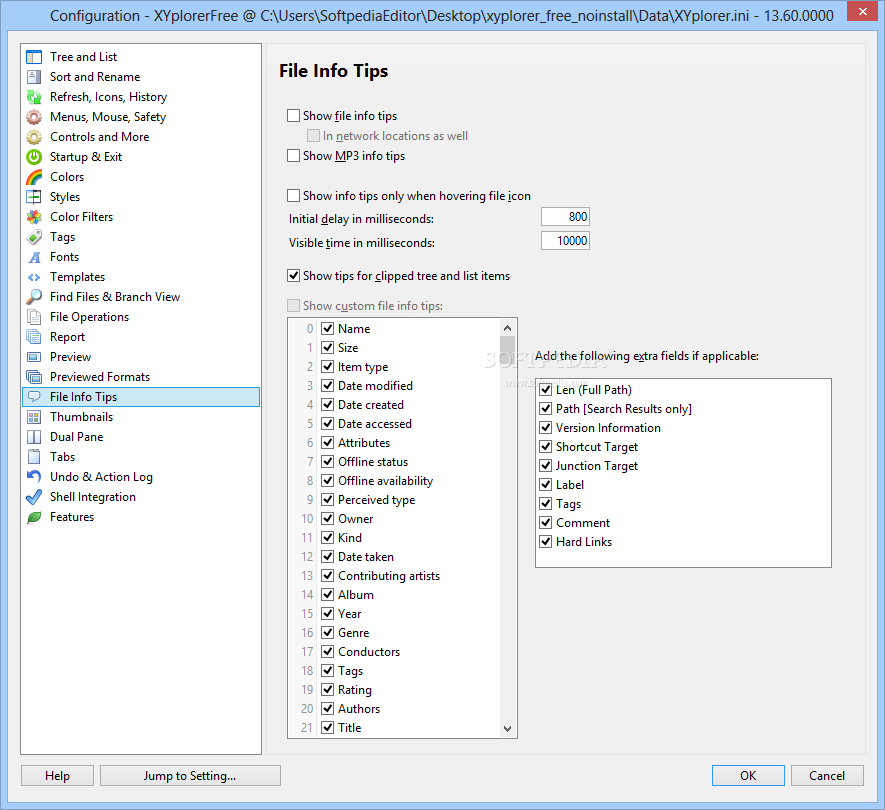Uncheck the Genre field checkbox
Image resolution: width=885 pixels, height=810 pixels.
coord(327,633)
